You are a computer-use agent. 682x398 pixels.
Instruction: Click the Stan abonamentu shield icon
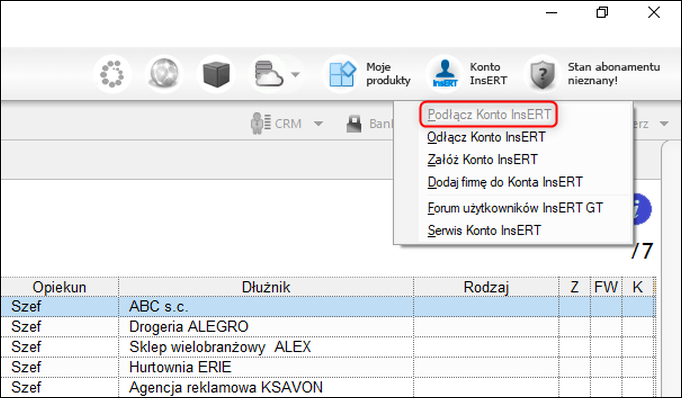(x=542, y=74)
